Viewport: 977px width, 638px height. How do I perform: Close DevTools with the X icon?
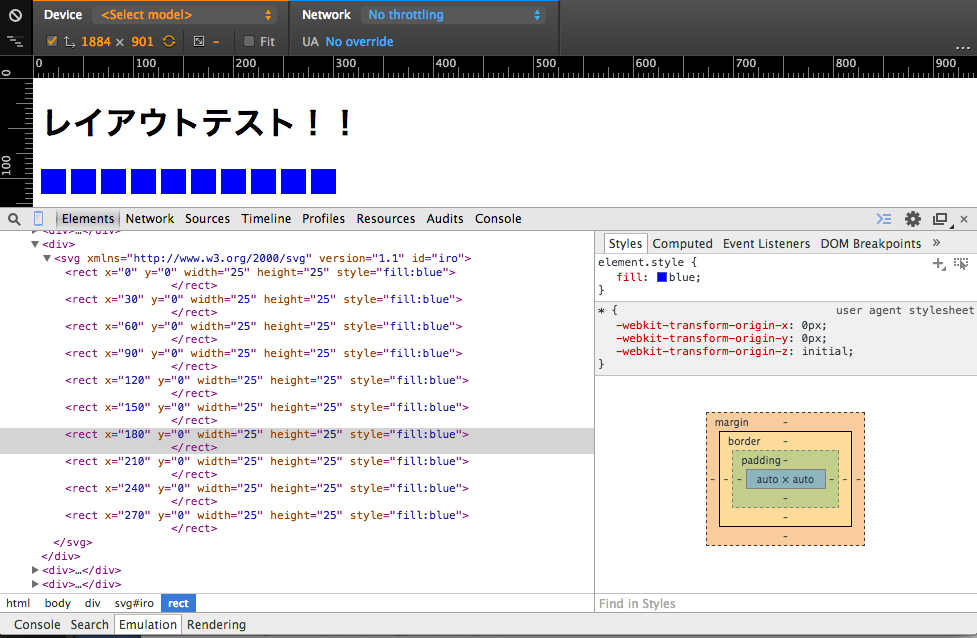(964, 219)
